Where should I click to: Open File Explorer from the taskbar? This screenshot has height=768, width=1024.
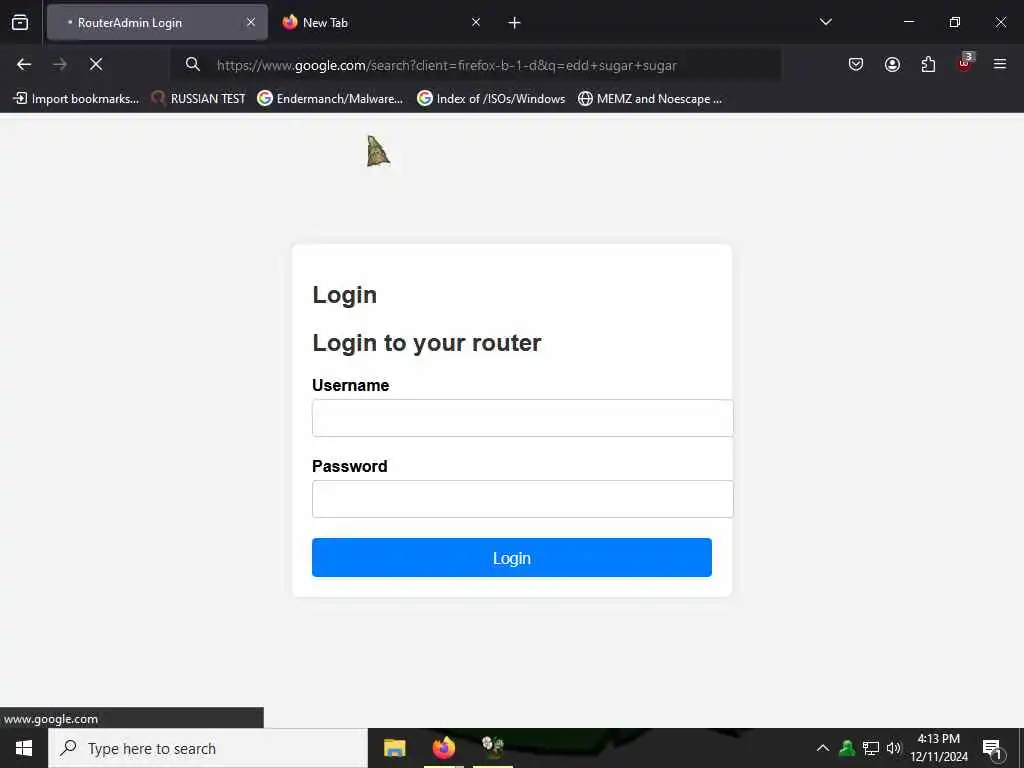click(x=394, y=748)
